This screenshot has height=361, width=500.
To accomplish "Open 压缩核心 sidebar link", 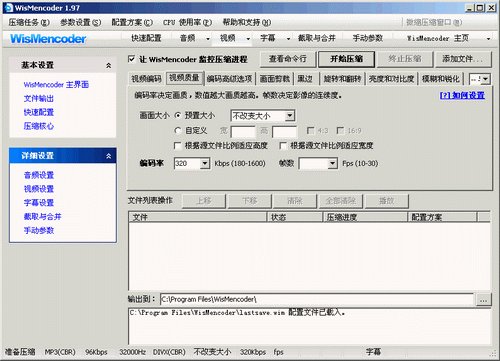I will click(39, 126).
